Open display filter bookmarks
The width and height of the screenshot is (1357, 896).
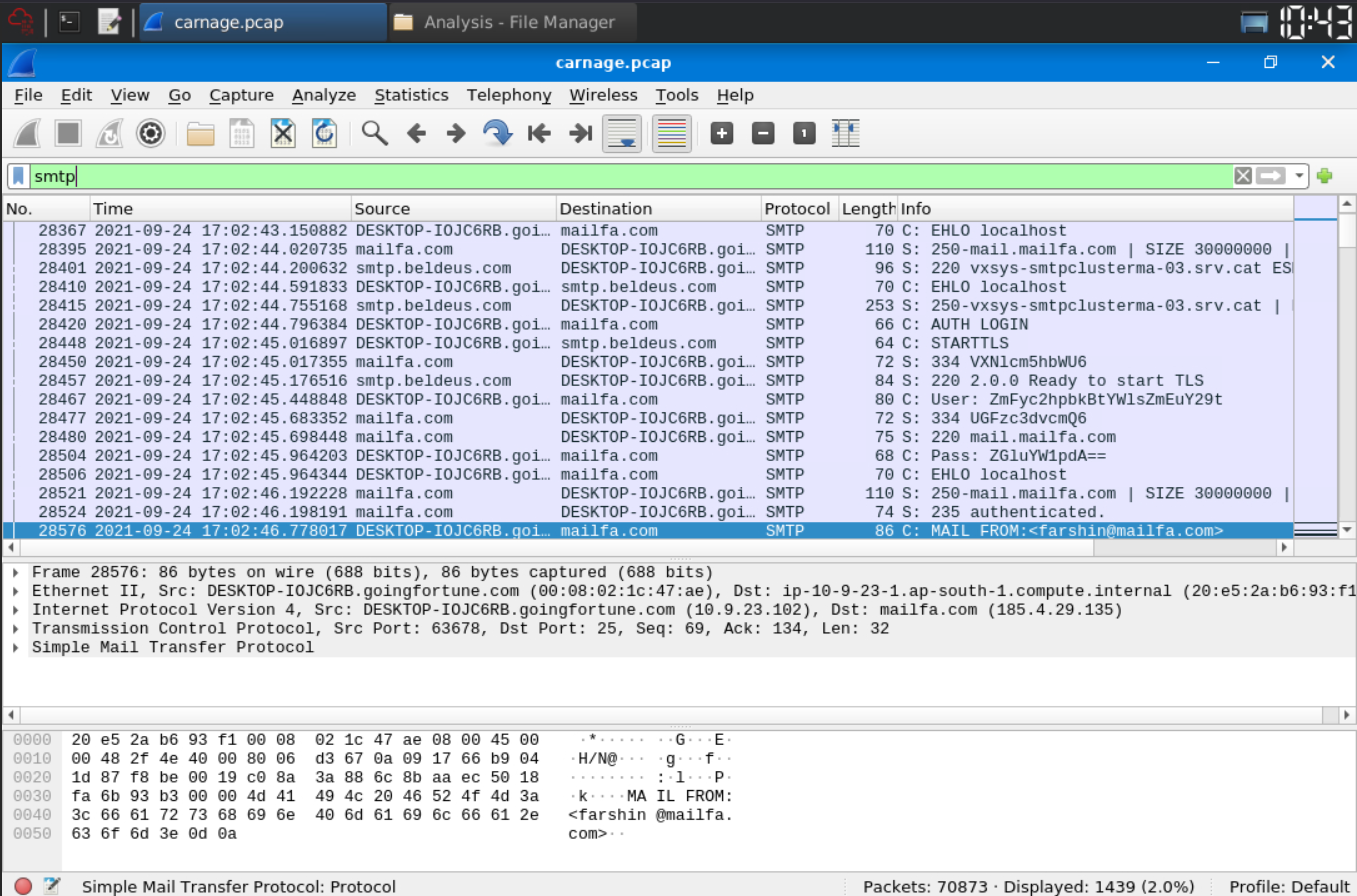pyautogui.click(x=19, y=176)
